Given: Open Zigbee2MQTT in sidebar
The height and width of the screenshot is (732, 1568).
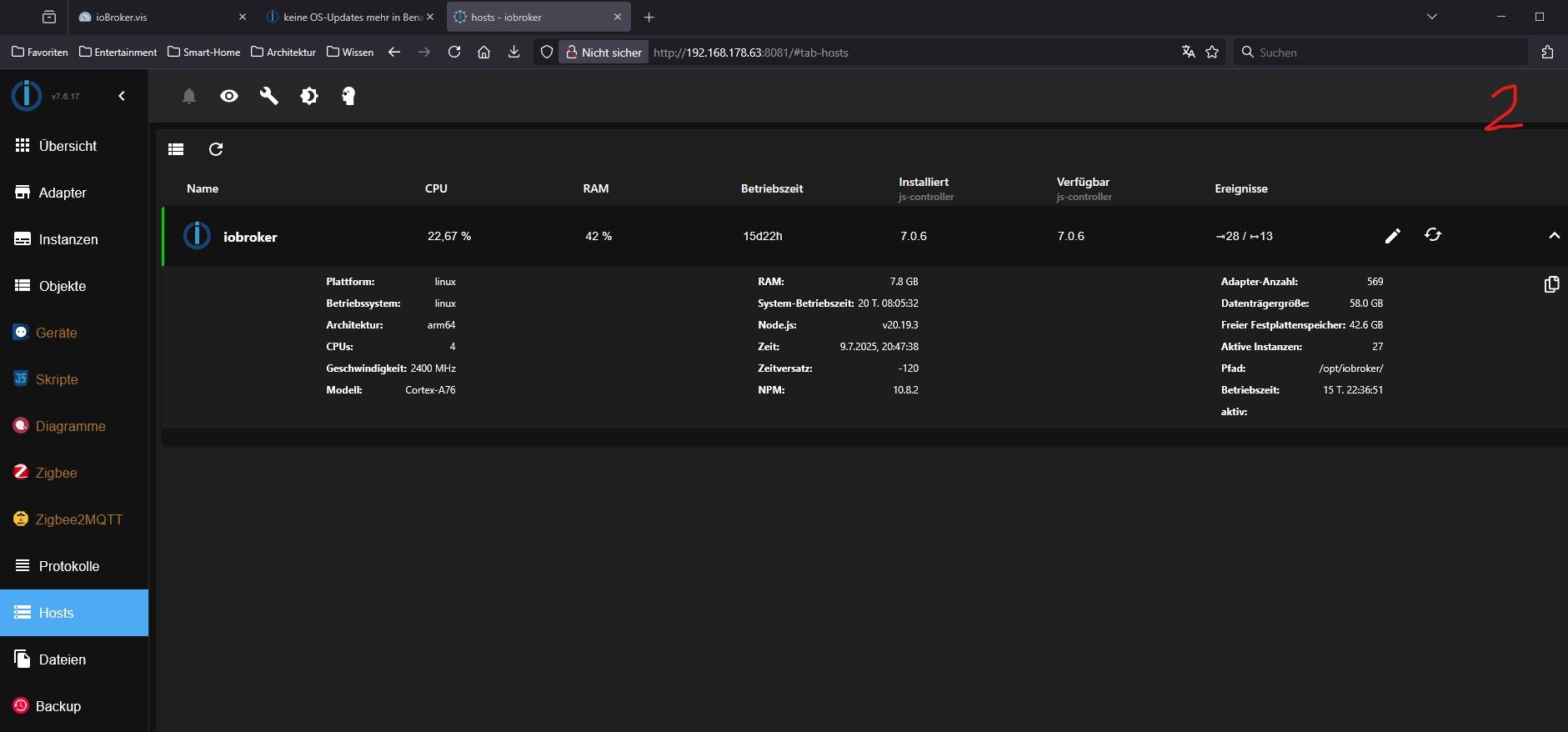Looking at the screenshot, I should pyautogui.click(x=74, y=519).
